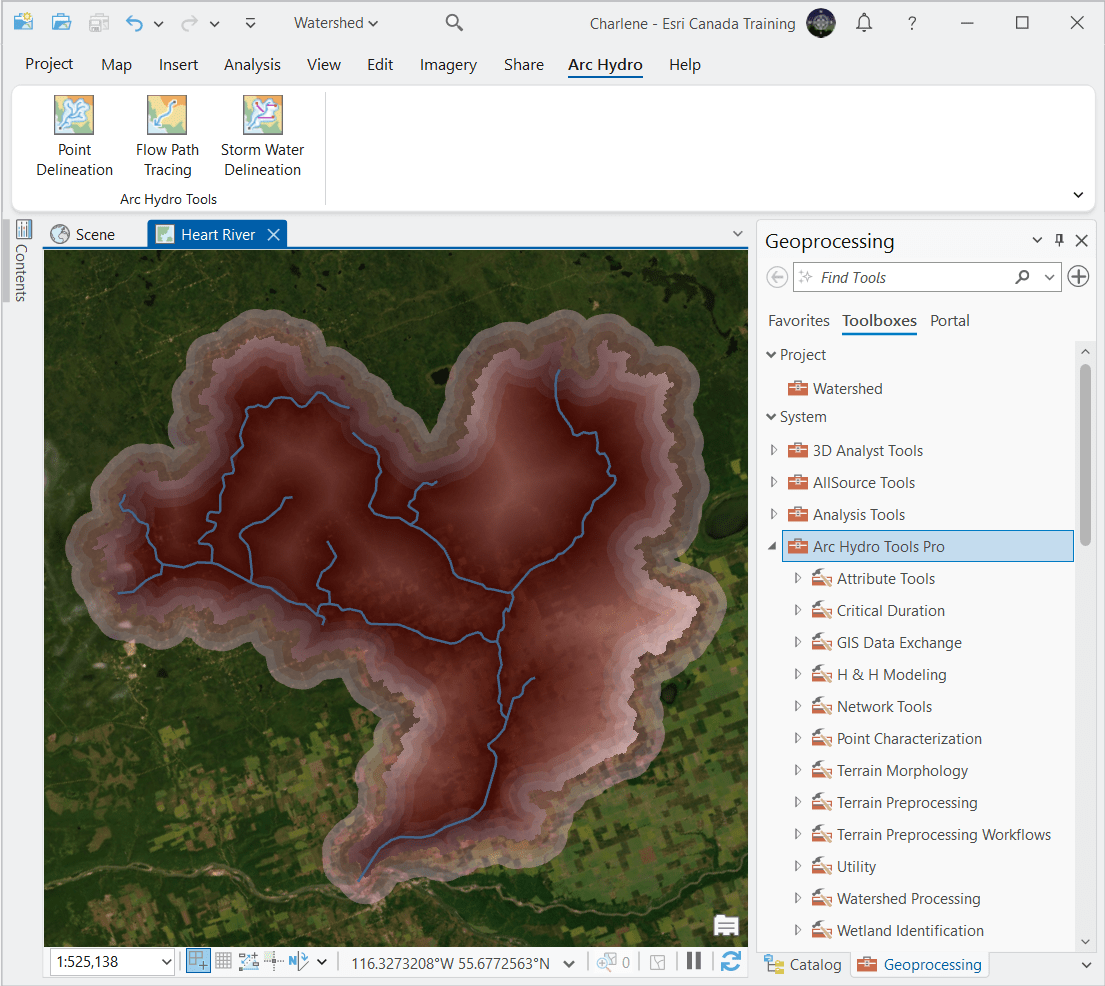This screenshot has width=1105, height=986.
Task: Expand the AllSource Tools toolbox
Action: pyautogui.click(x=774, y=482)
